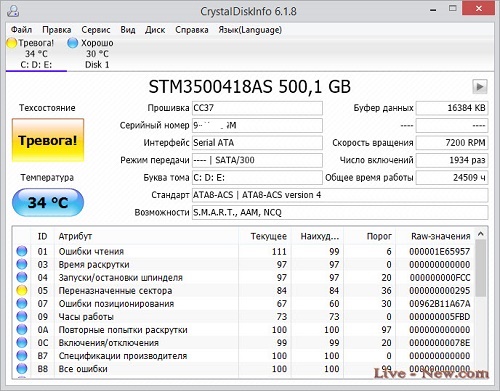Click the attribute list scrollbar up arrow

(481, 234)
